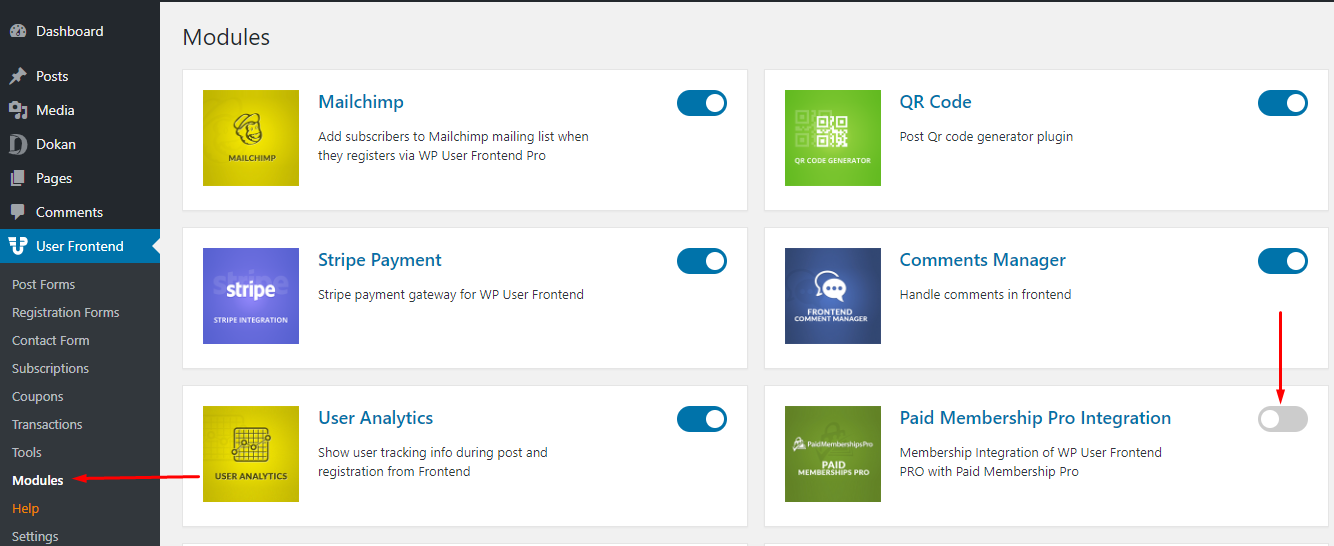Enable Paid Membership Pro Integration toggle
This screenshot has width=1334, height=546.
pos(1283,420)
